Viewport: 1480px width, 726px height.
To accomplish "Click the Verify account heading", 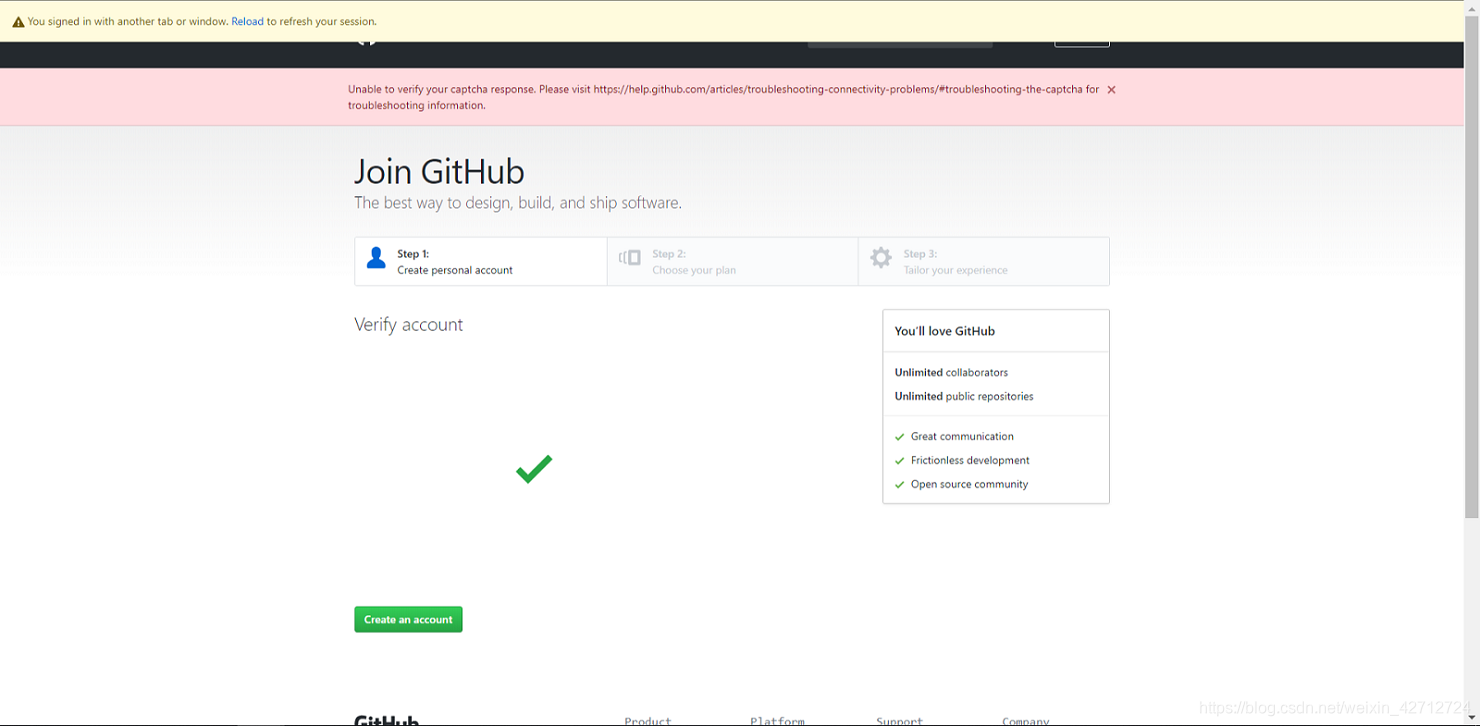I will point(408,325).
